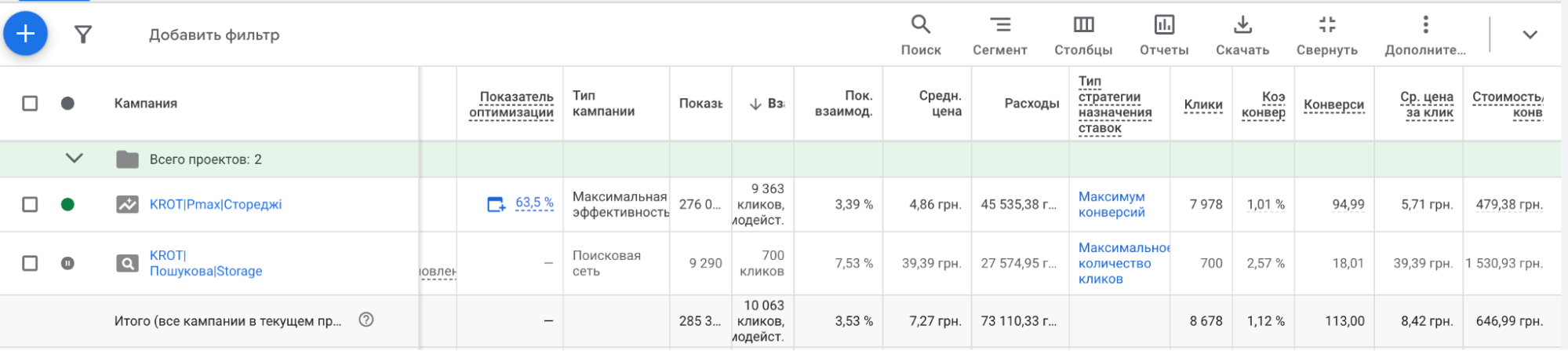Check the KROT|Pmax|Стореджі row checkbox
1568x351 pixels.
click(30, 204)
